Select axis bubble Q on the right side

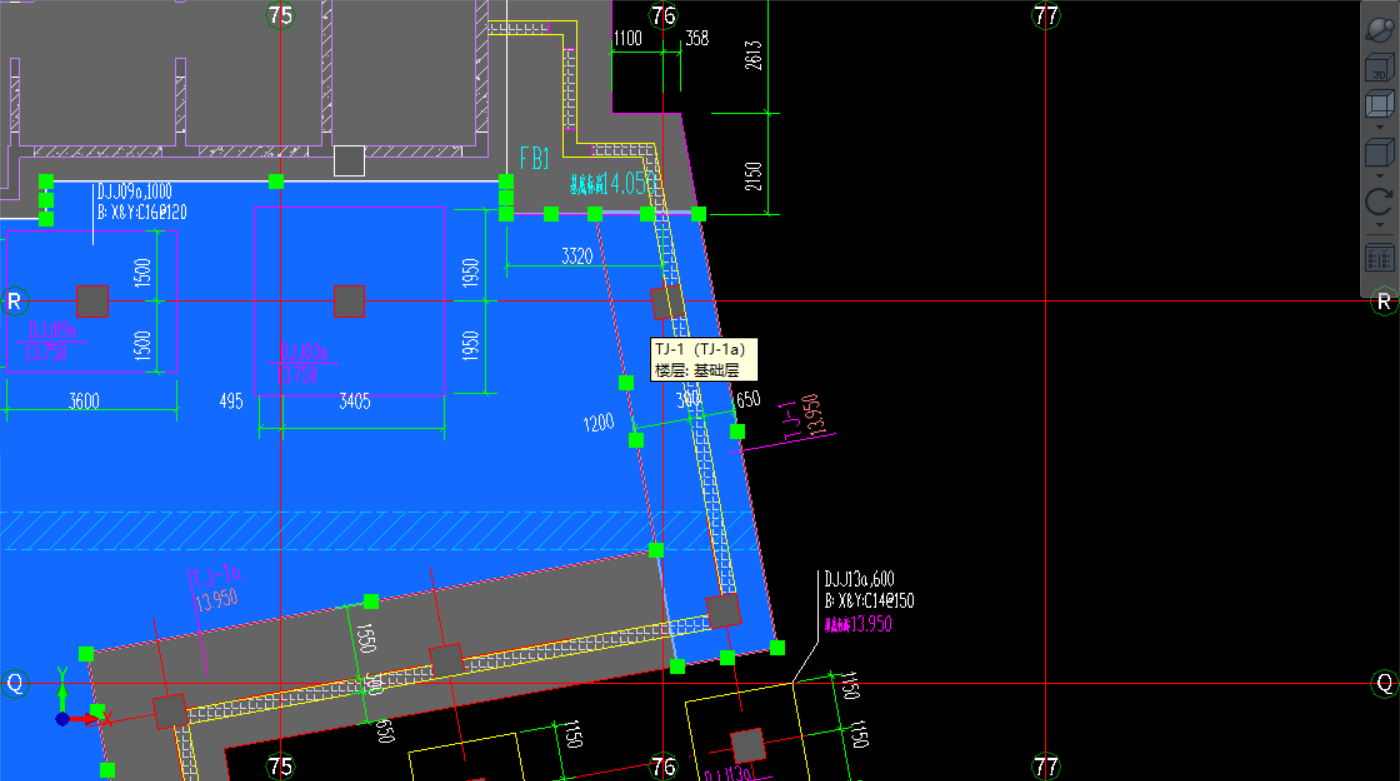click(1385, 683)
